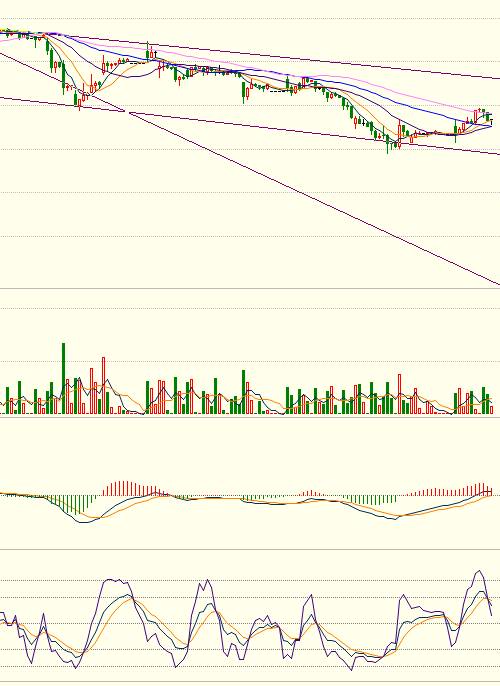Click the highest oscillator peak at far right
Image resolution: width=500 pixels, height=686 pixels.
click(x=479, y=571)
